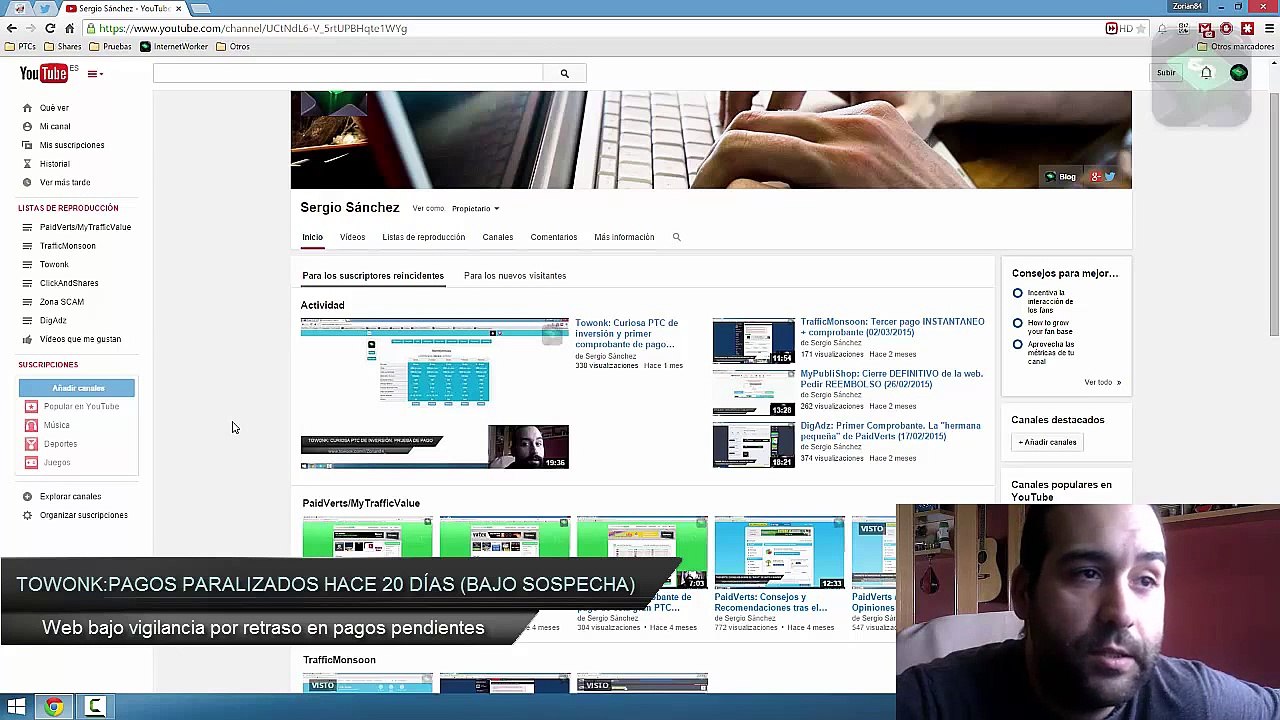Click Añadir canales under Canales destacados
1280x720 pixels.
tap(1047, 442)
